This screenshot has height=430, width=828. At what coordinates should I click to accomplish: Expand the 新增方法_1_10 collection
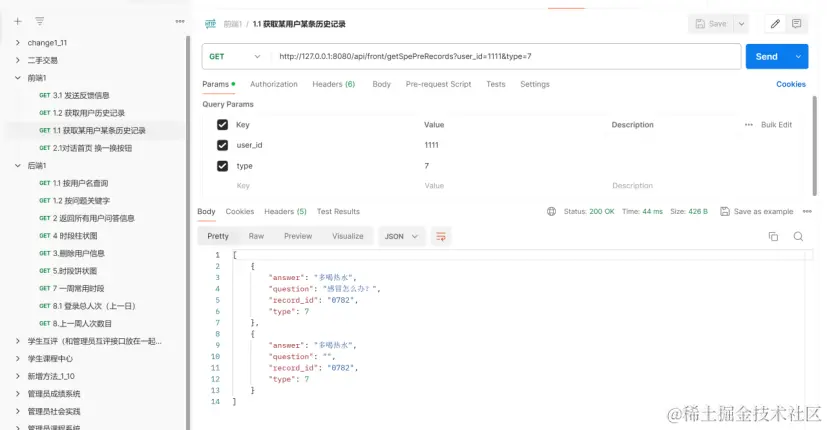(17, 376)
